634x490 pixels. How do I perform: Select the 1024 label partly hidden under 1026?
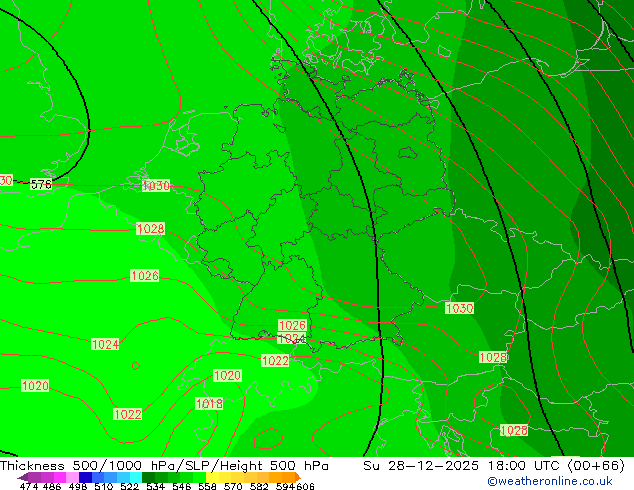point(292,339)
